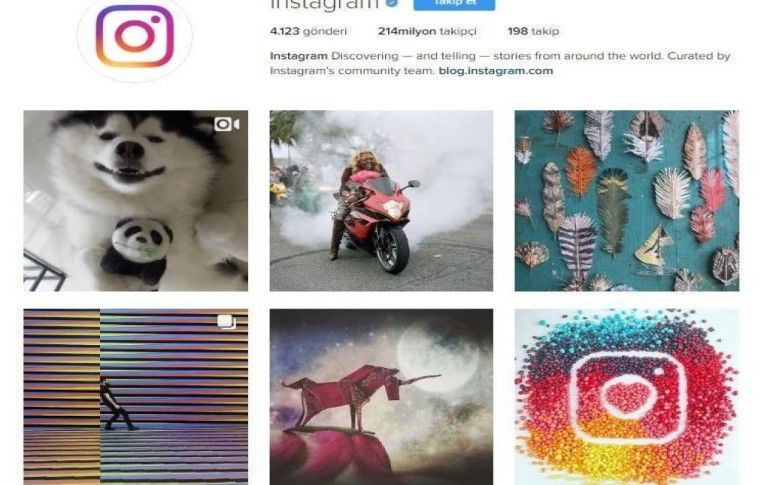Click video camera icon on dog post
770x485 pixels.
click(226, 124)
